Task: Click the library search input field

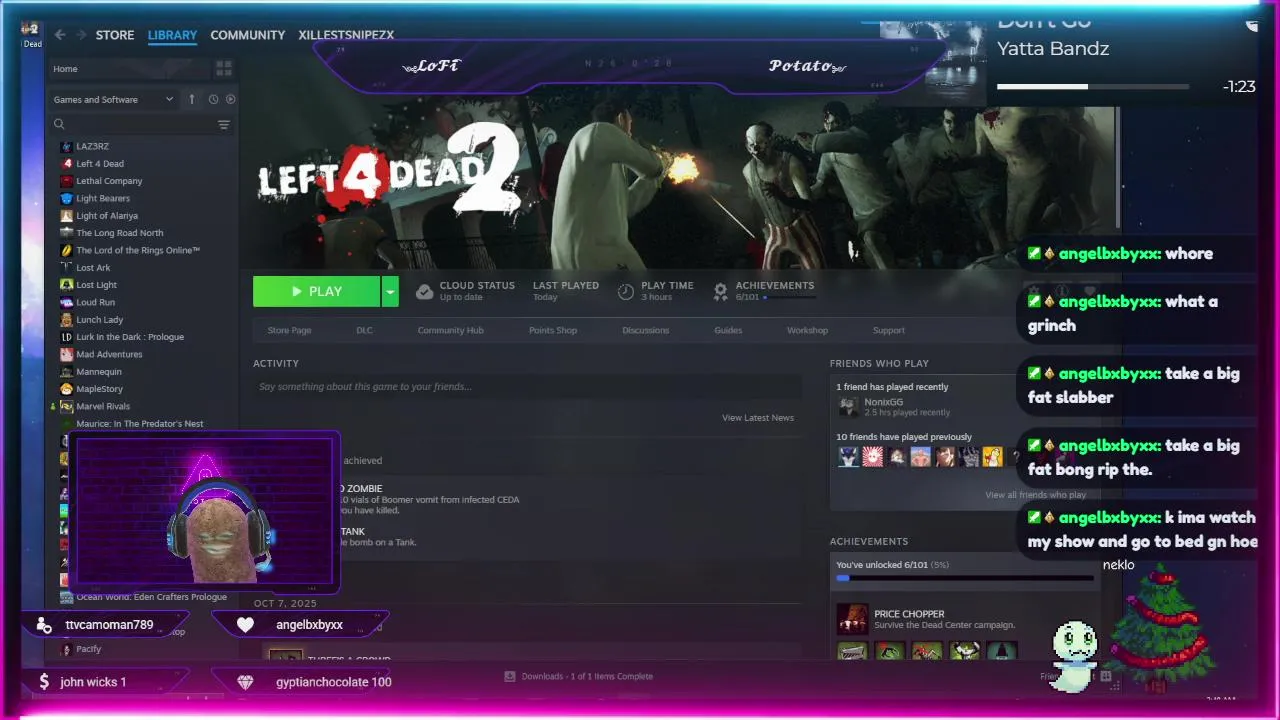Action: 140,124
